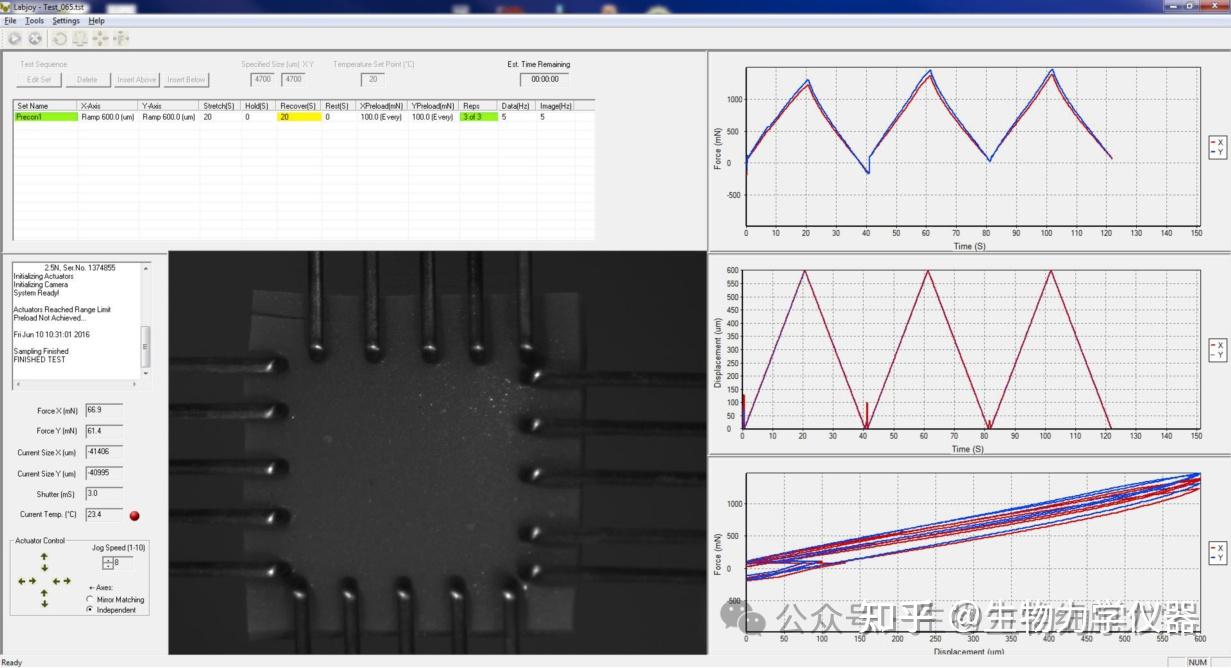Click the red indicator beside Current Temp.
This screenshot has width=1231, height=668.
click(x=134, y=516)
